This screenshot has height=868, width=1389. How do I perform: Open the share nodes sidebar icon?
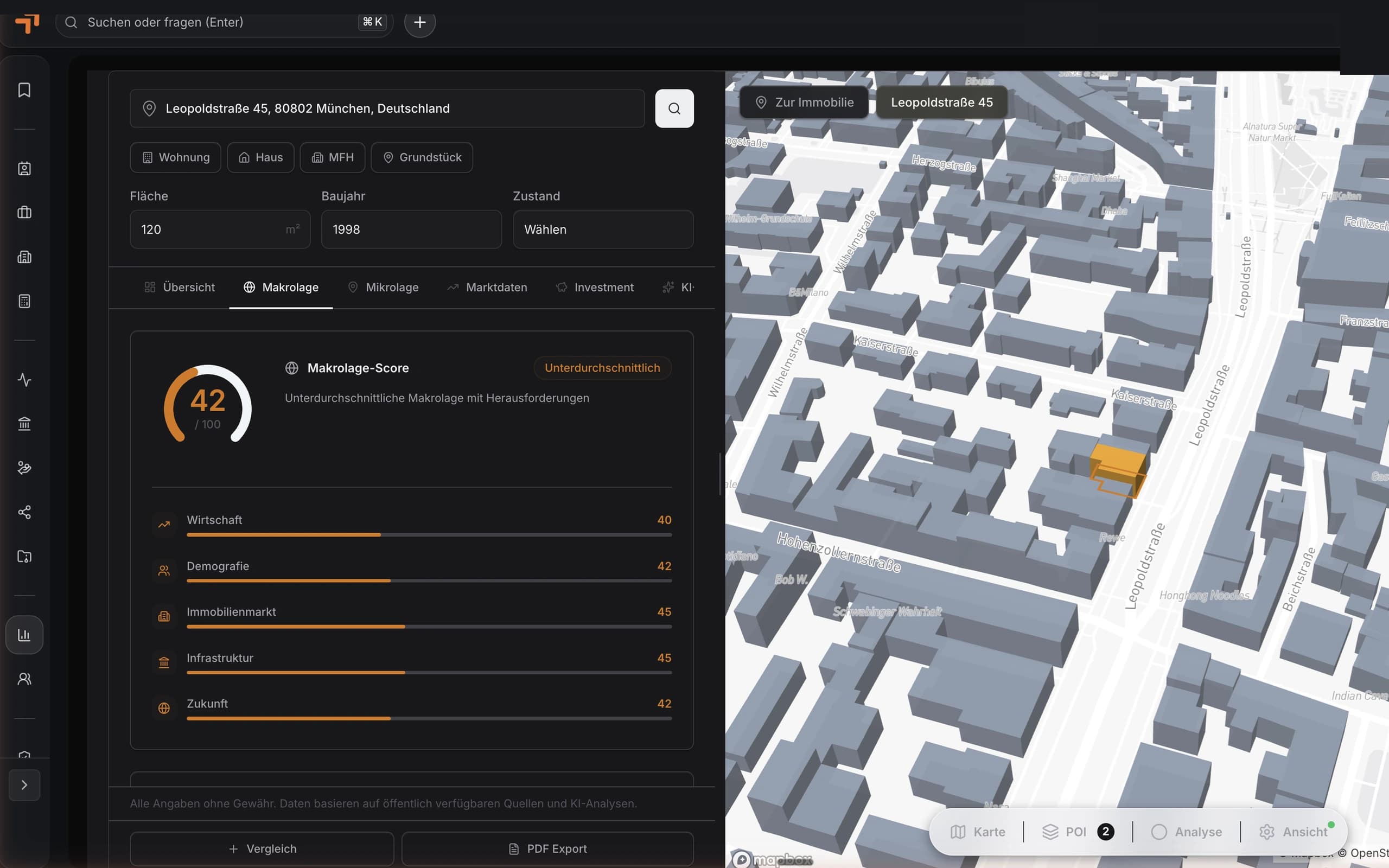[x=24, y=512]
